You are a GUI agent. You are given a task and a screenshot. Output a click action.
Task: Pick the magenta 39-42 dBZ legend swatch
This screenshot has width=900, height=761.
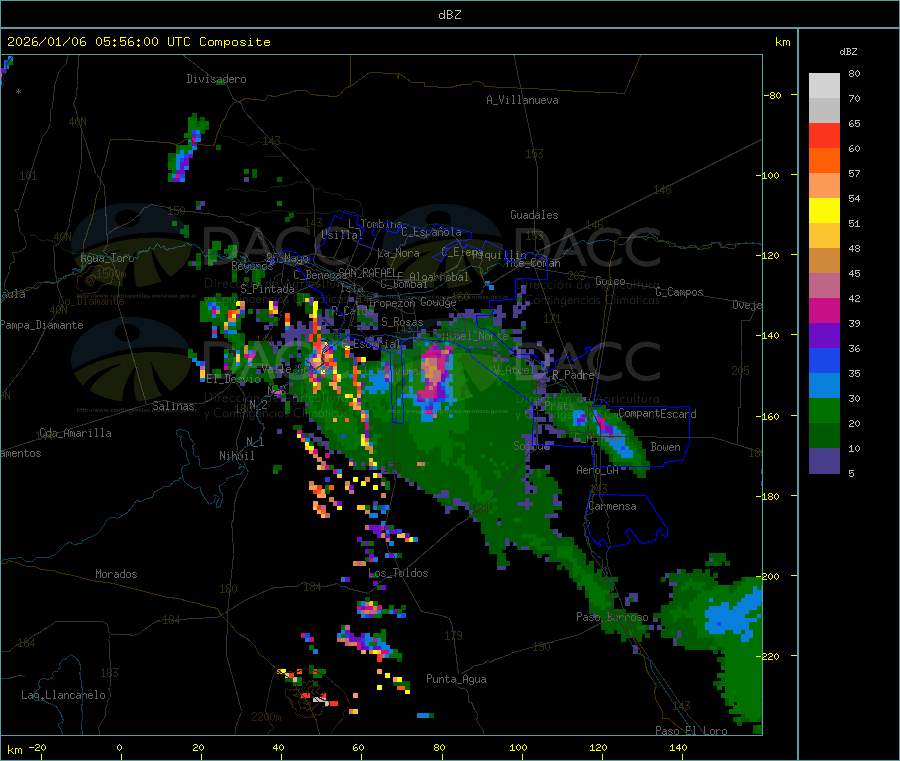(824, 310)
